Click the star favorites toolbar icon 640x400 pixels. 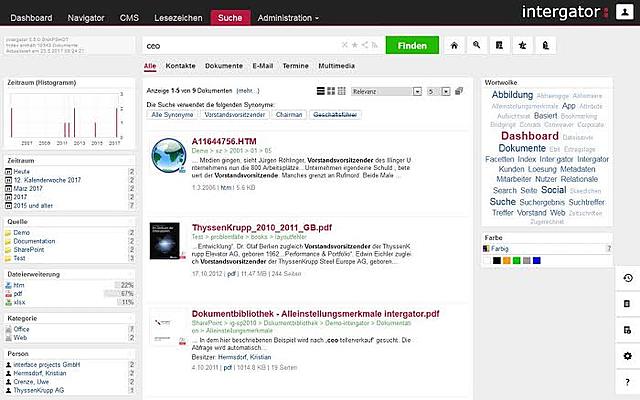[x=522, y=45]
